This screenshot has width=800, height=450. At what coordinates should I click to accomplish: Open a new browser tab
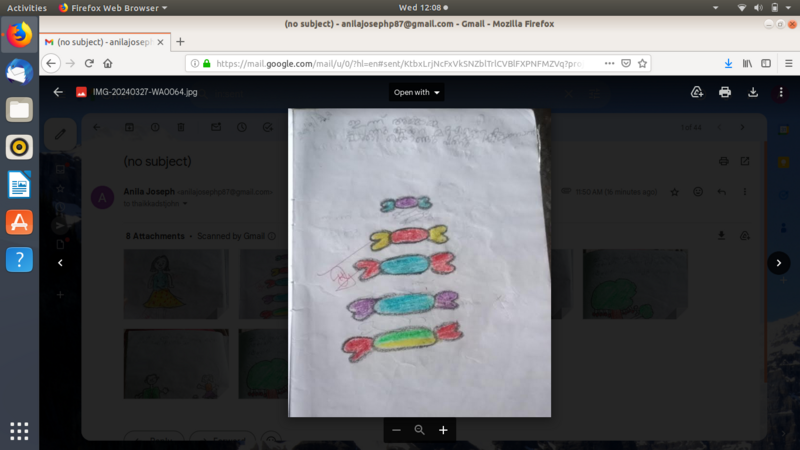tap(181, 42)
